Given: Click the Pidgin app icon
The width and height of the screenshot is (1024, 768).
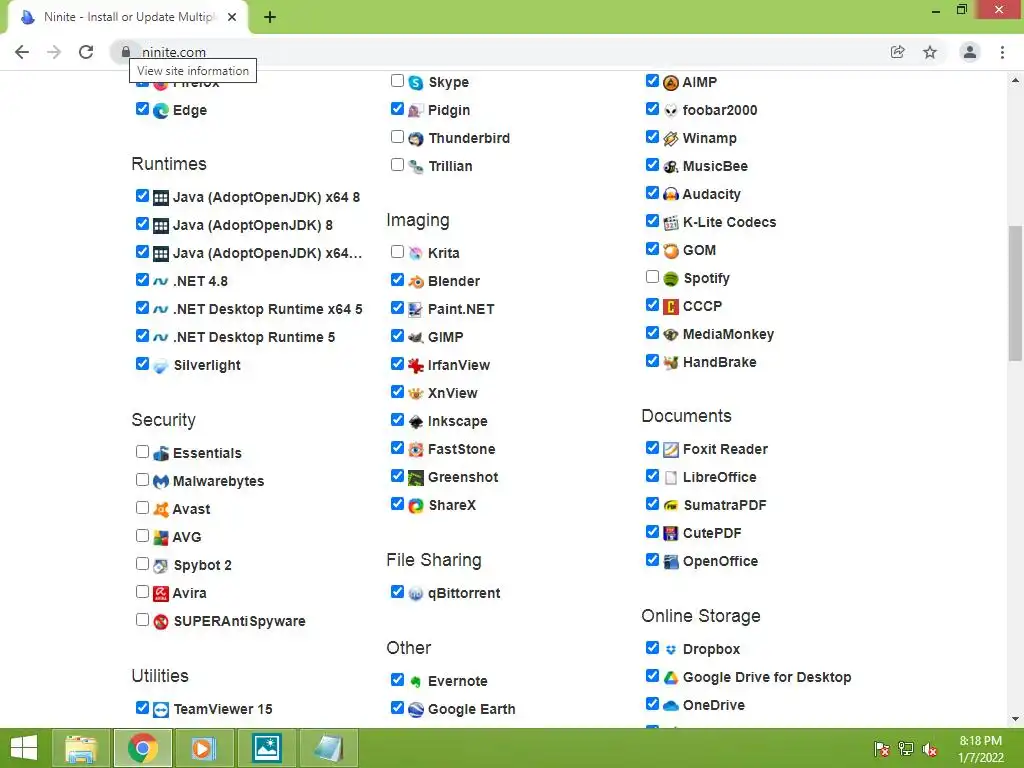Looking at the screenshot, I should point(415,110).
